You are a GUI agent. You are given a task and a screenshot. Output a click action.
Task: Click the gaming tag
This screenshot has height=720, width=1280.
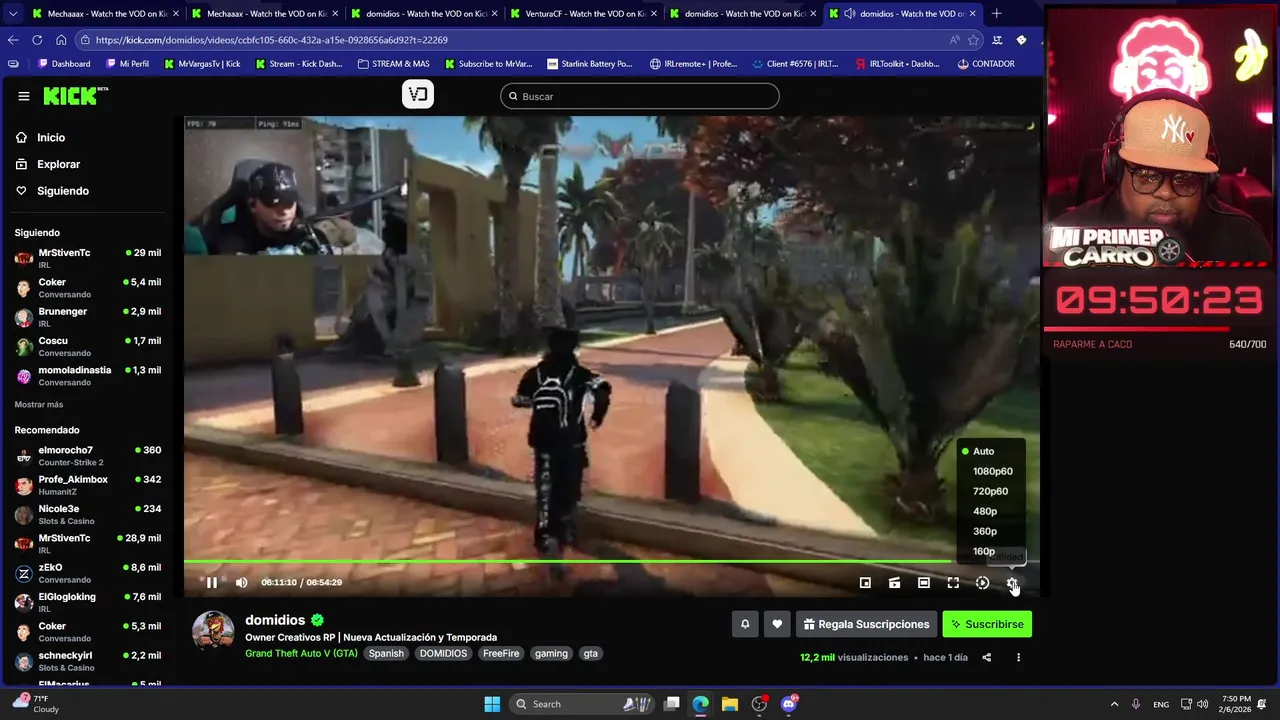pyautogui.click(x=551, y=653)
